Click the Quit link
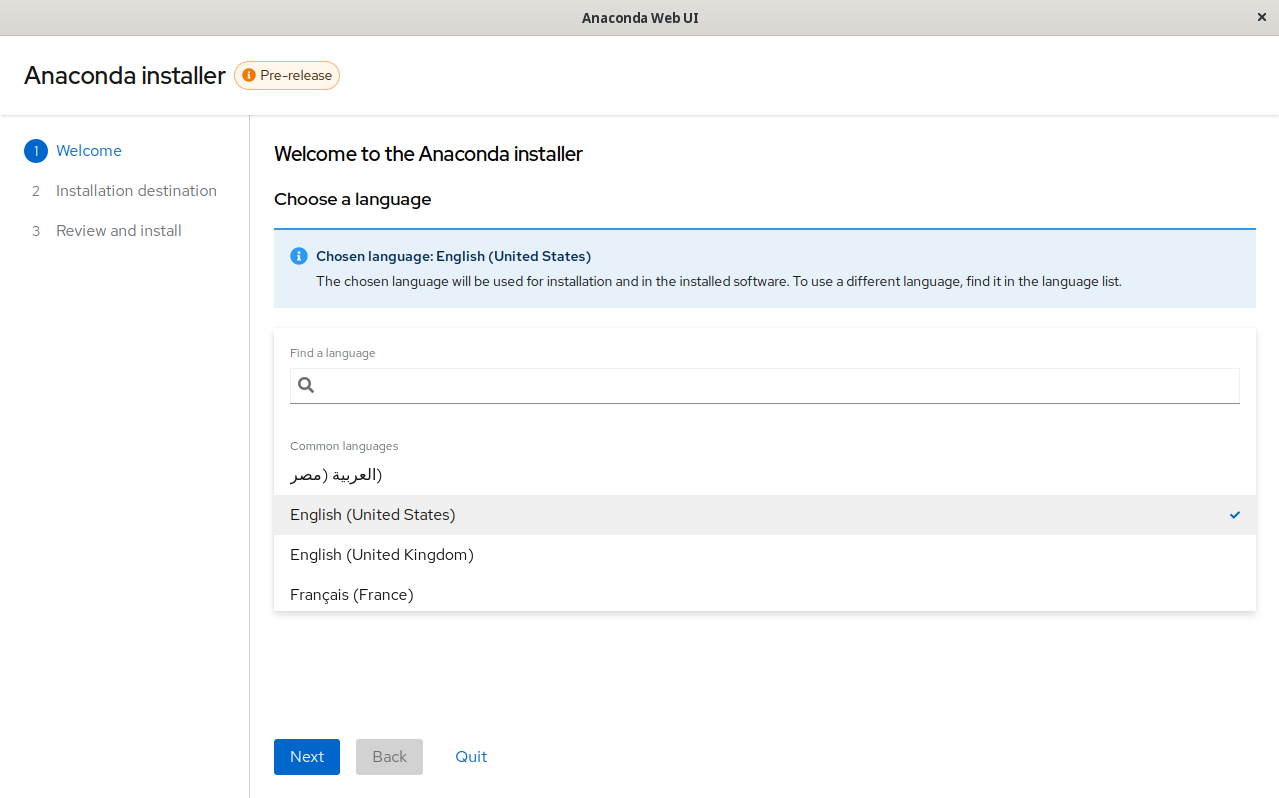Image resolution: width=1279 pixels, height=798 pixels. click(x=471, y=757)
